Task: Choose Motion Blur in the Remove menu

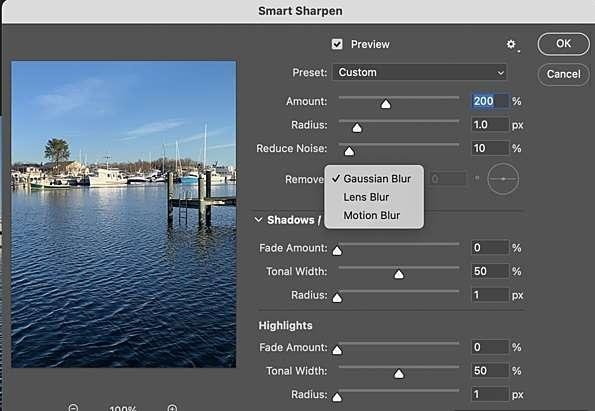Action: 374,215
